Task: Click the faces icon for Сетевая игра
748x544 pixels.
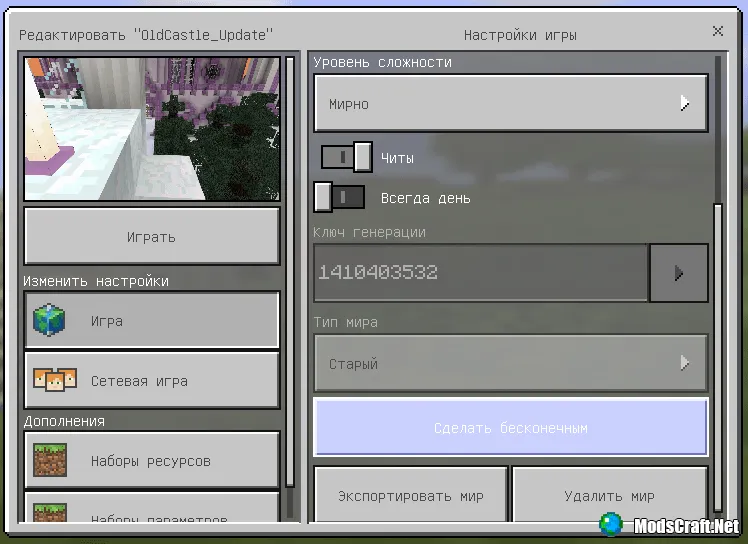Action: tap(54, 381)
